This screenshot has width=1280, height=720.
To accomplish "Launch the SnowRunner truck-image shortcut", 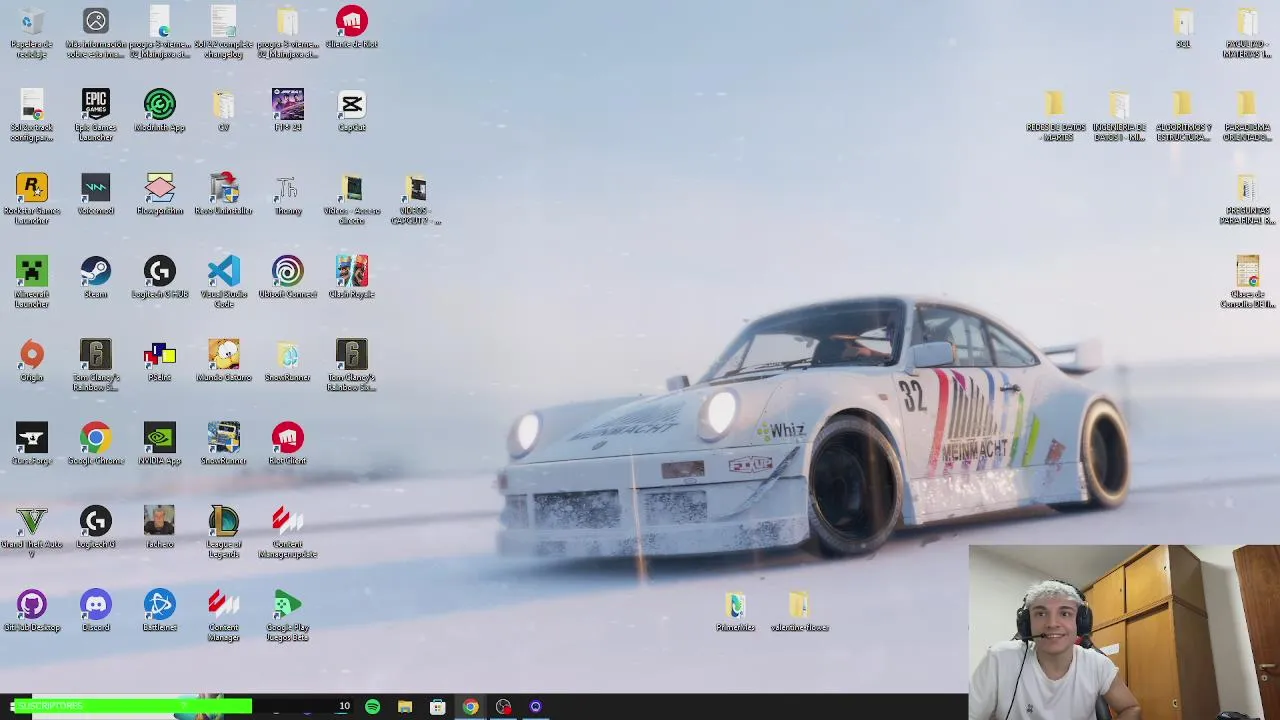I will (223, 445).
